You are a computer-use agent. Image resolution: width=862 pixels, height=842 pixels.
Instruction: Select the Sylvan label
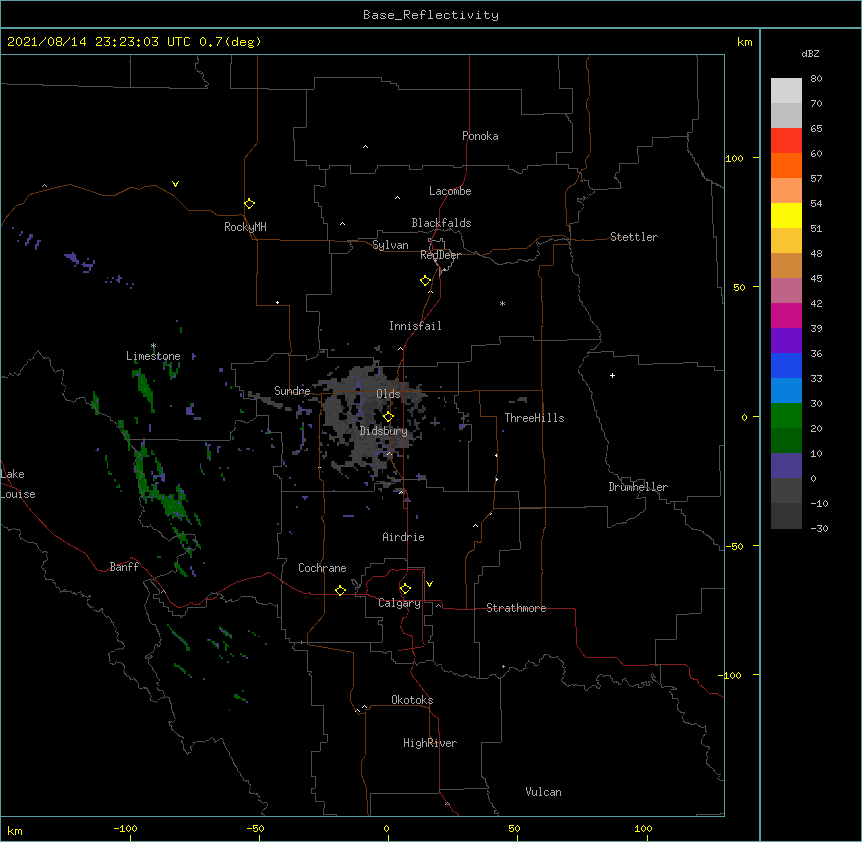click(390, 245)
